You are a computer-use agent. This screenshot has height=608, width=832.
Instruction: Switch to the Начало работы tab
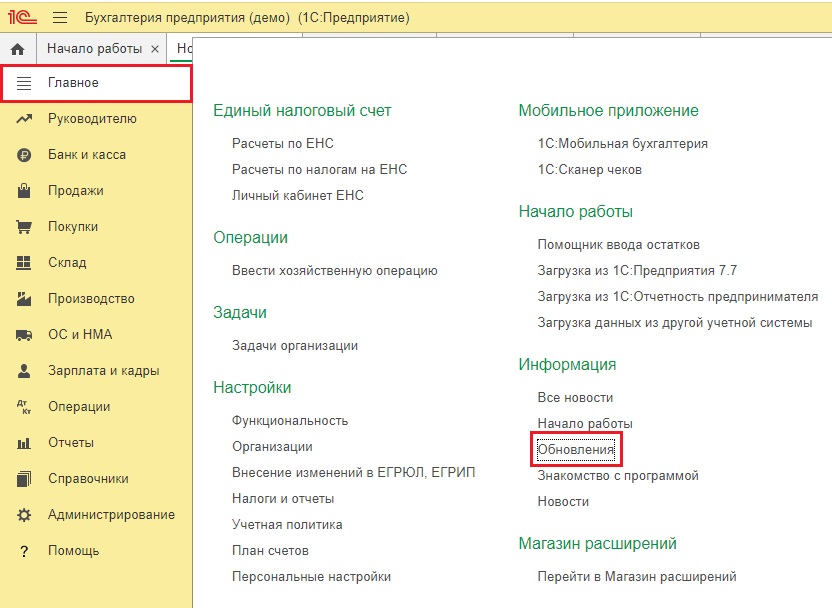94,49
